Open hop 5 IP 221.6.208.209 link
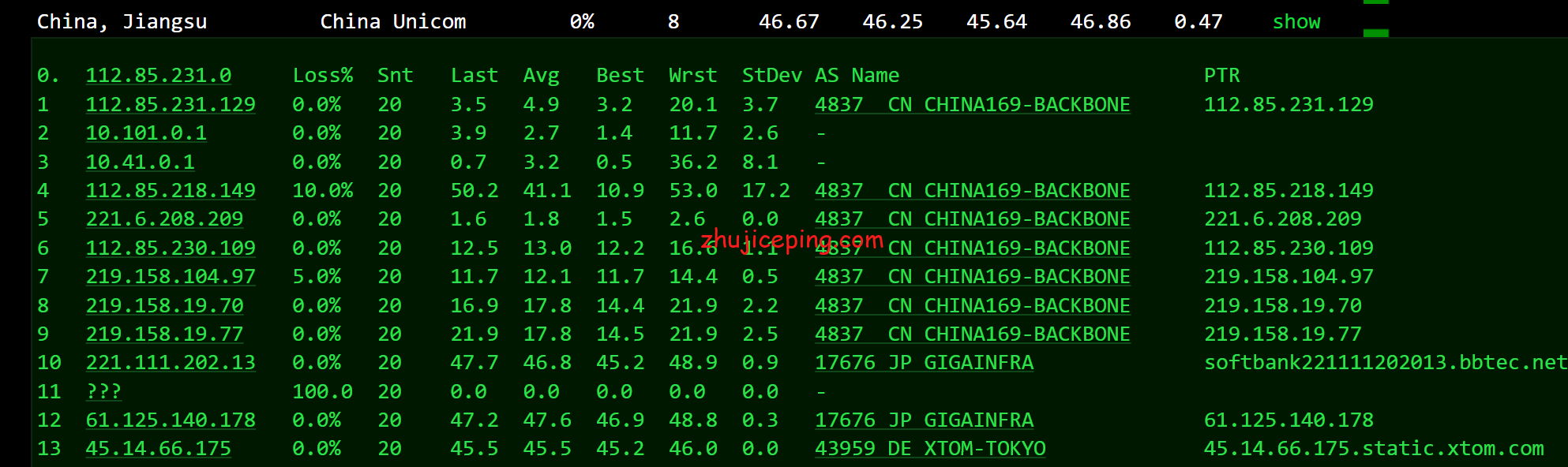This screenshot has width=1568, height=467. coord(165,219)
